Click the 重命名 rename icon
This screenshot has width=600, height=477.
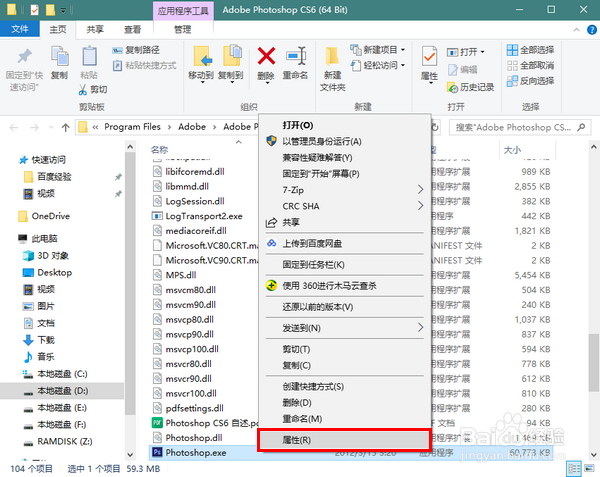coord(296,56)
